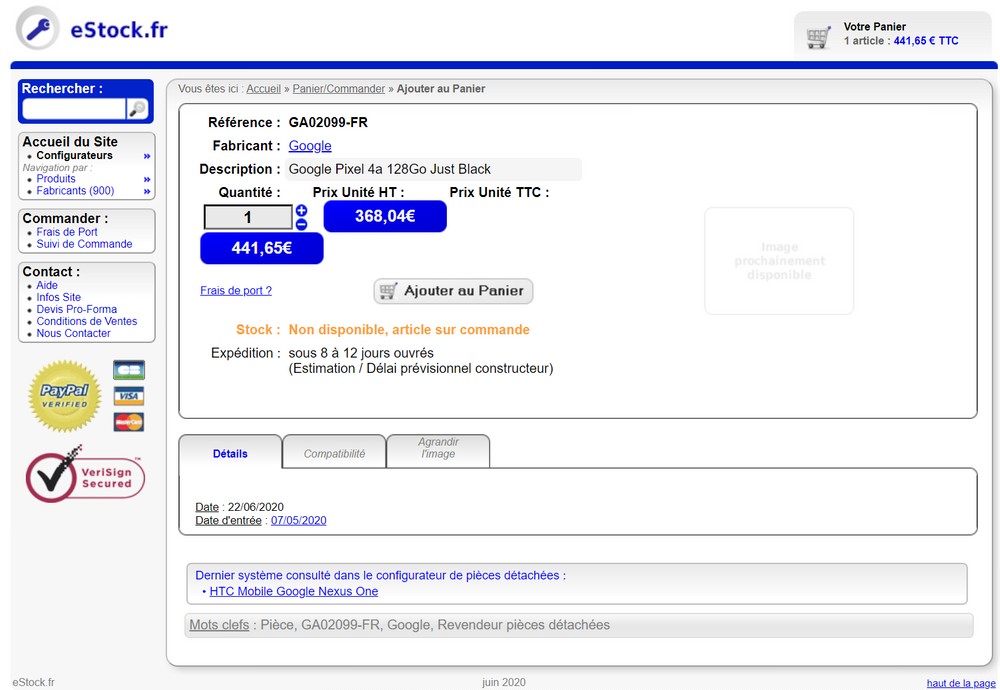Open the Fabricants (900) link
The image size is (1000, 690).
coord(75,191)
